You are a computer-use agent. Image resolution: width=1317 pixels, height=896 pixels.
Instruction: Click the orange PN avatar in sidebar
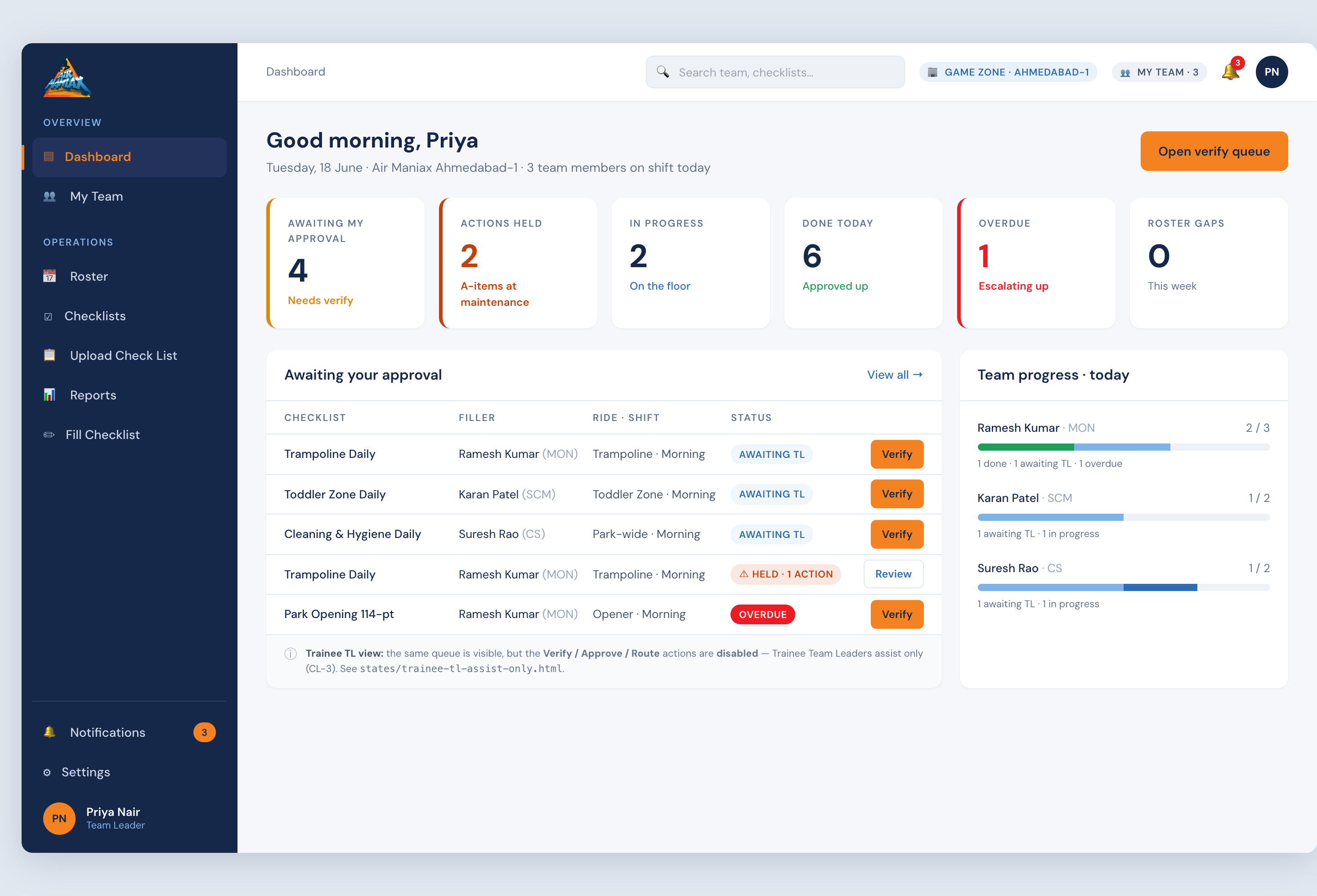59,818
